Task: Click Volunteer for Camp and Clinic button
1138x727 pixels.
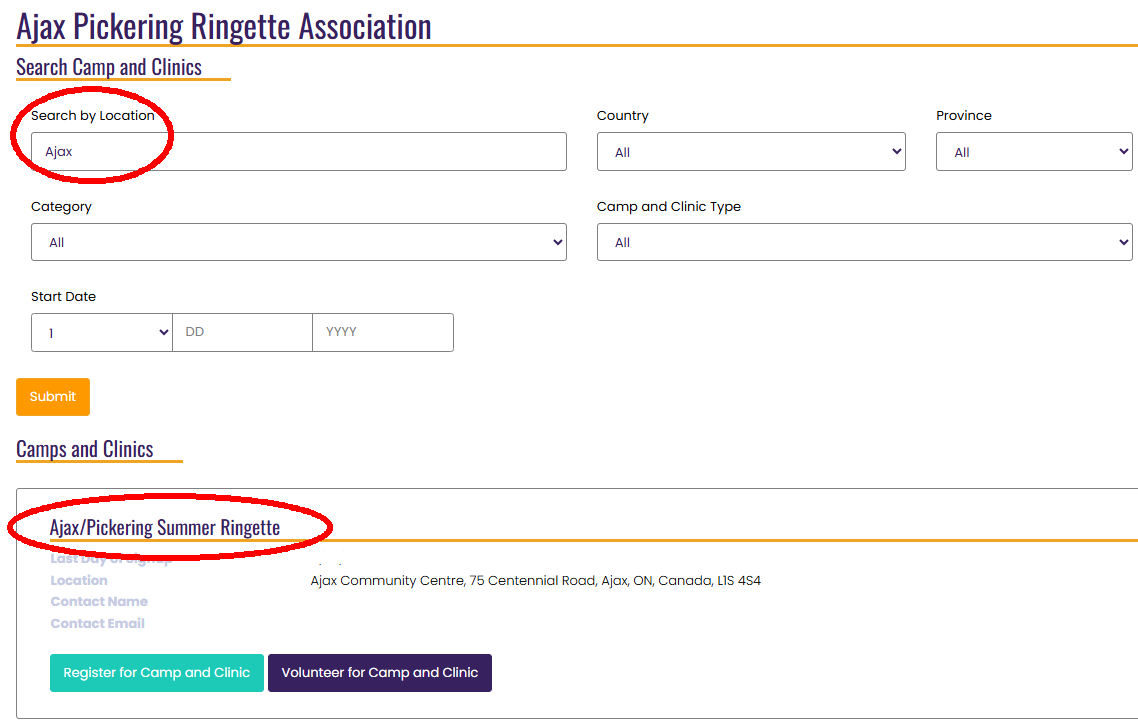Action: pyautogui.click(x=380, y=673)
